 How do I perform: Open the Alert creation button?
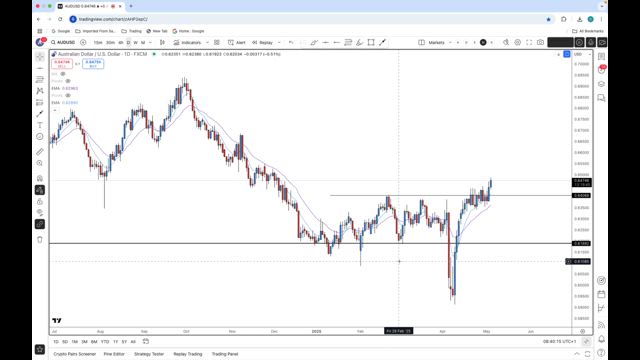coord(237,42)
